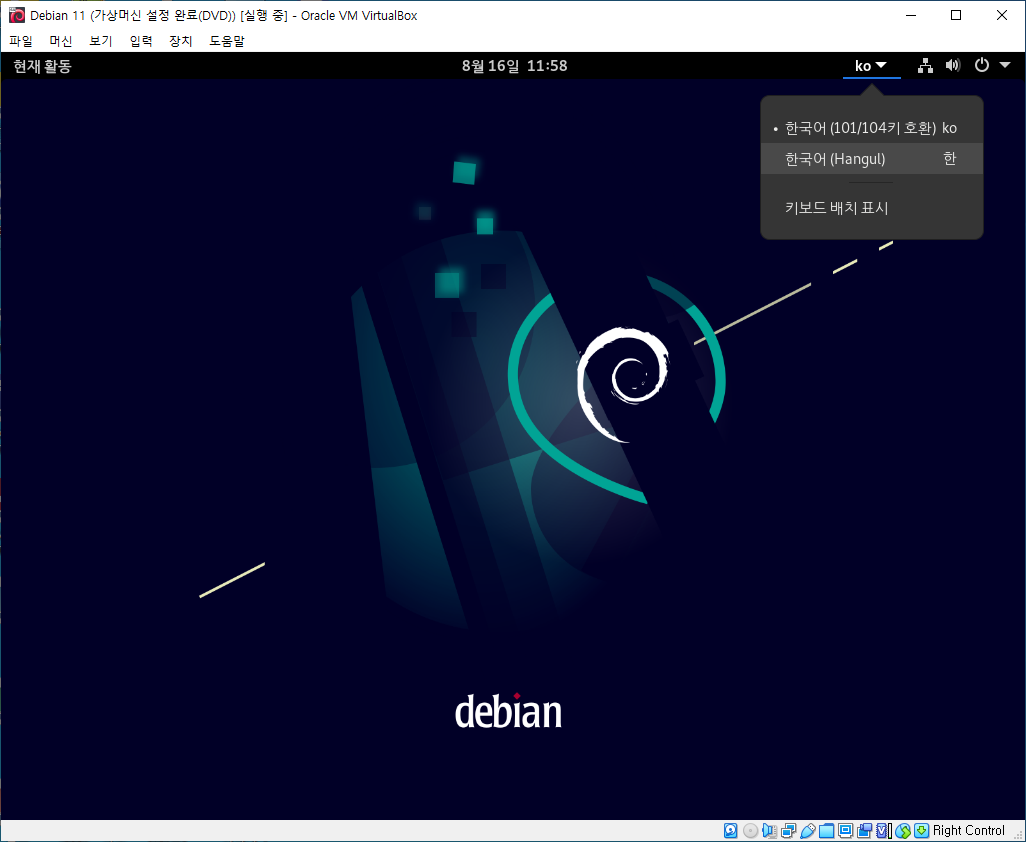Click the 현재 활동 activities button
This screenshot has height=842, width=1026.
click(42, 65)
